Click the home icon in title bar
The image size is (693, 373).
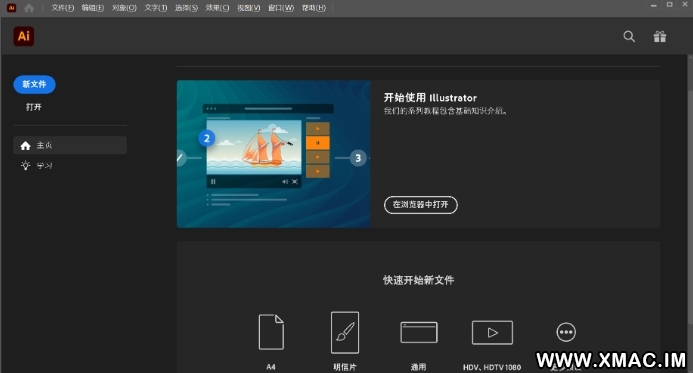coord(29,8)
